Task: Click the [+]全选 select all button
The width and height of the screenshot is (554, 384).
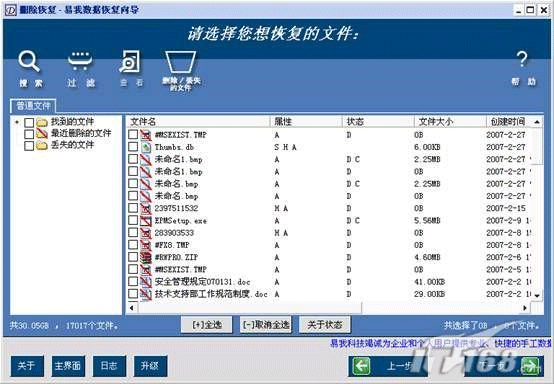Action: [x=207, y=324]
